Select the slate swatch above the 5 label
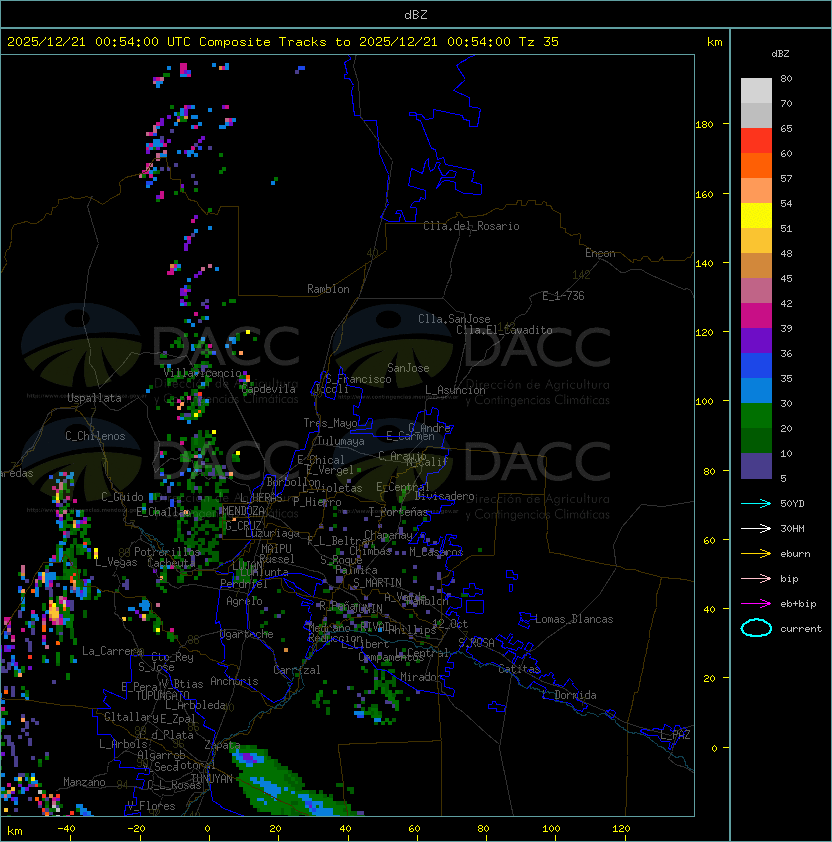The width and height of the screenshot is (832, 842). tap(756, 466)
